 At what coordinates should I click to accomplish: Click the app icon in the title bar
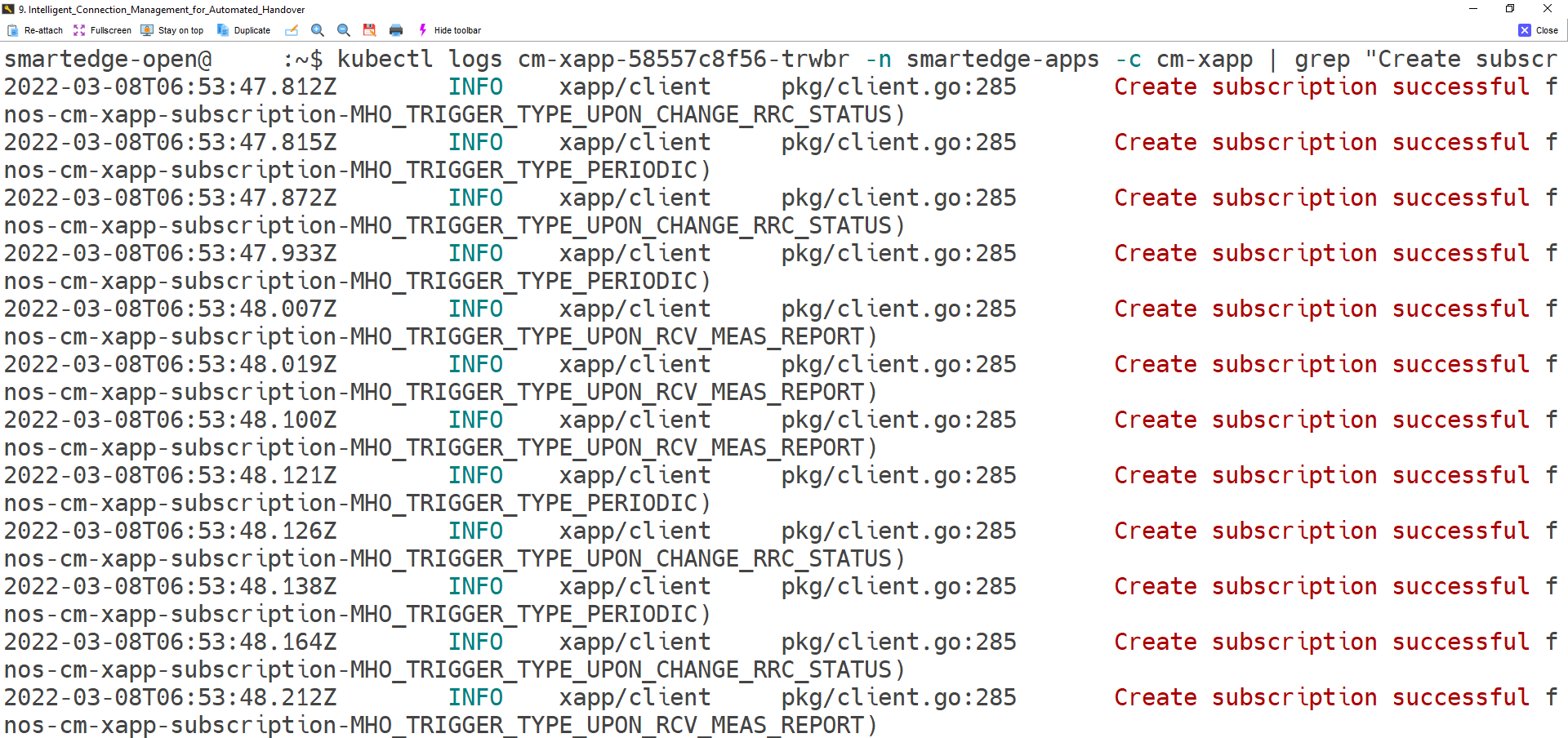click(8, 9)
